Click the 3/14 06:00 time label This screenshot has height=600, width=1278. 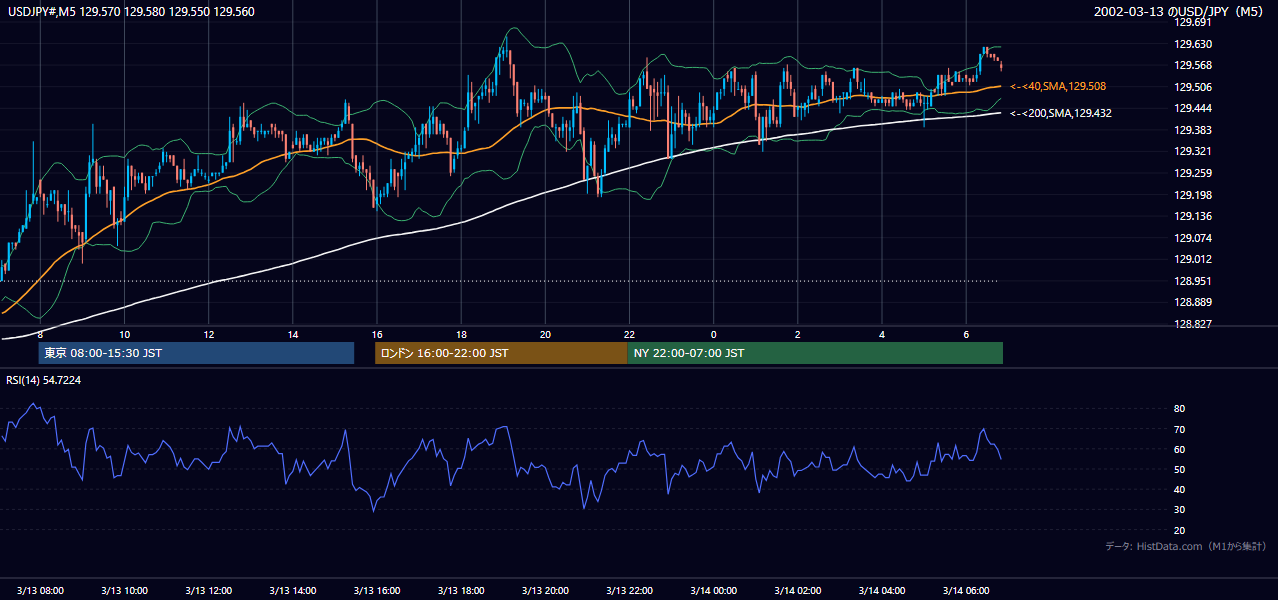(966, 591)
